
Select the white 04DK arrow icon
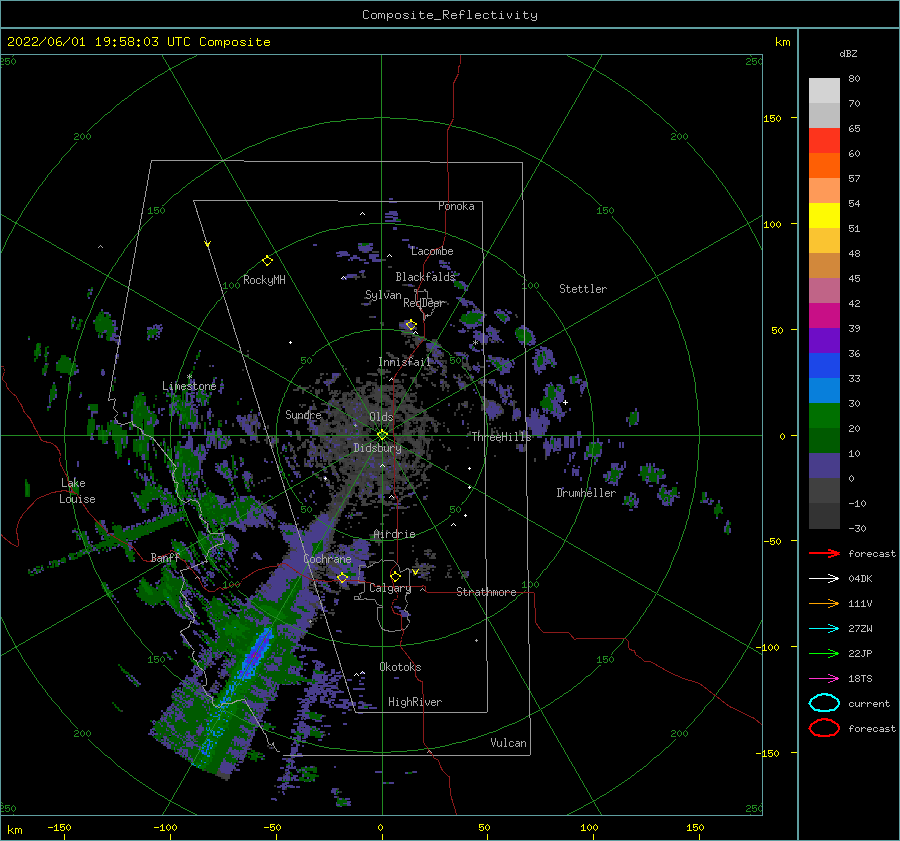click(824, 579)
